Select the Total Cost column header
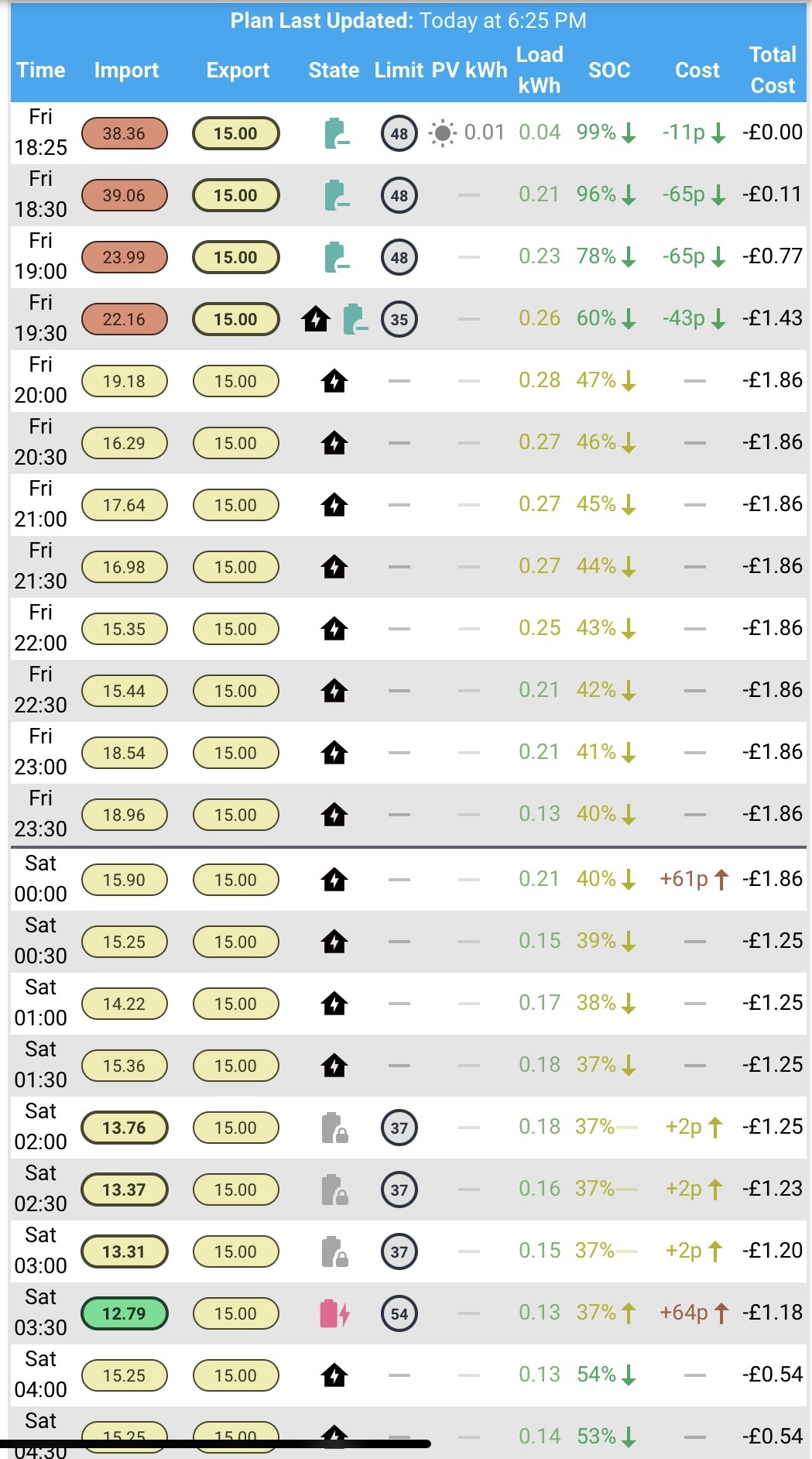 point(773,70)
